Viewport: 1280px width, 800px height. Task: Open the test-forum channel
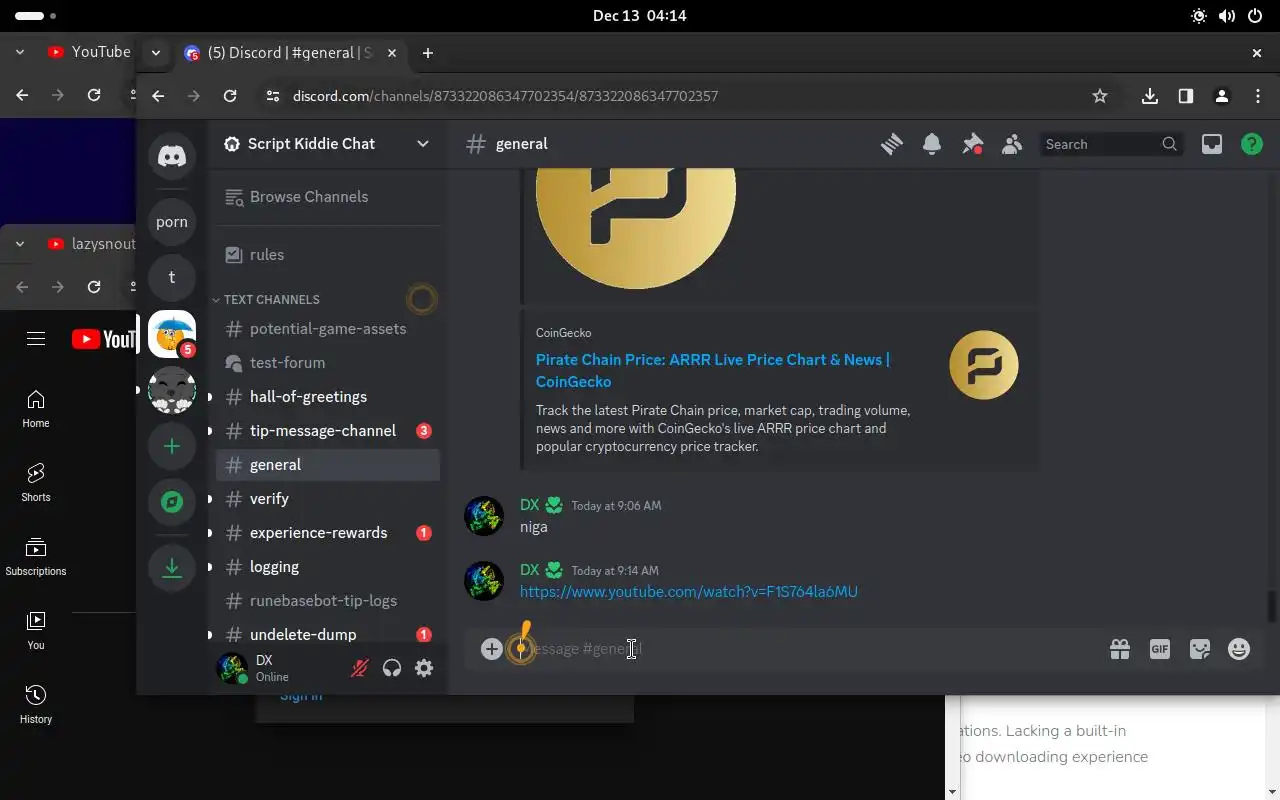[x=328, y=363]
